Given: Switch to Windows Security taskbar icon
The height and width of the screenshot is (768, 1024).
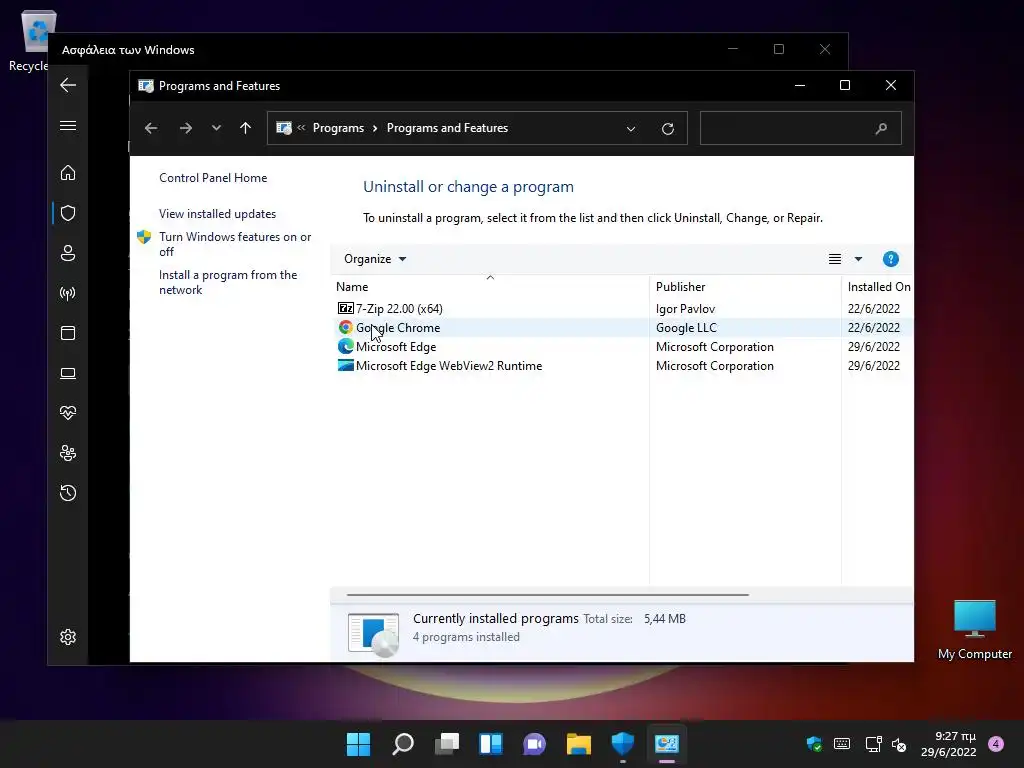Looking at the screenshot, I should point(622,744).
